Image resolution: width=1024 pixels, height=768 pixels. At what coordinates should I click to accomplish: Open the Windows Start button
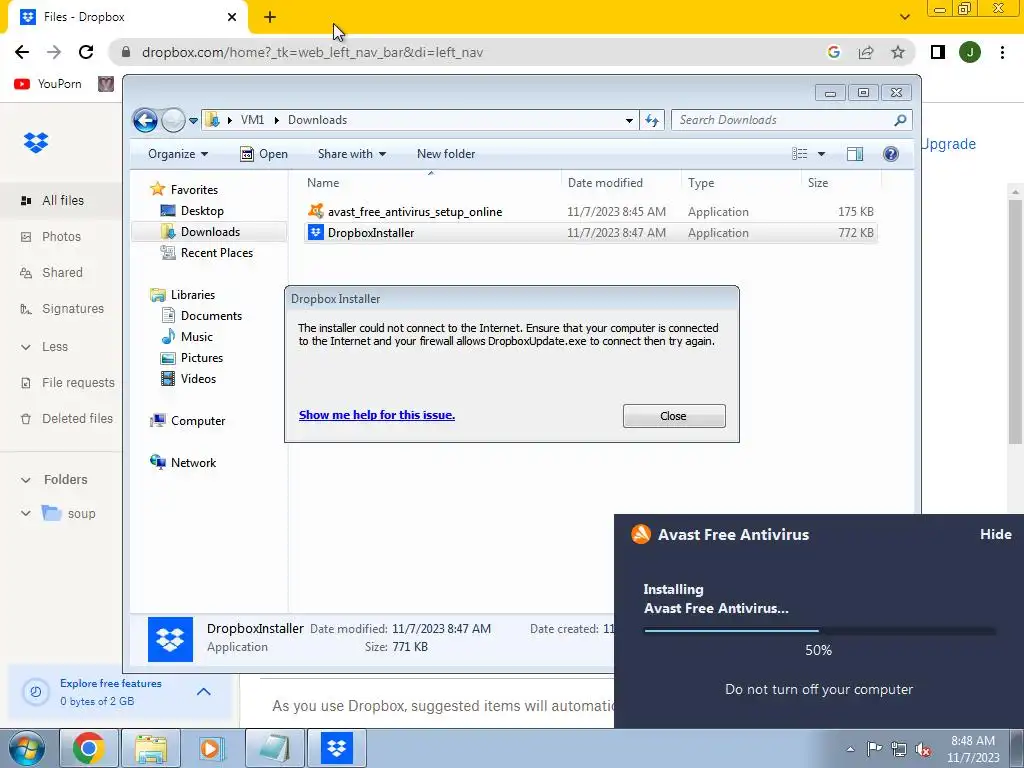point(26,748)
